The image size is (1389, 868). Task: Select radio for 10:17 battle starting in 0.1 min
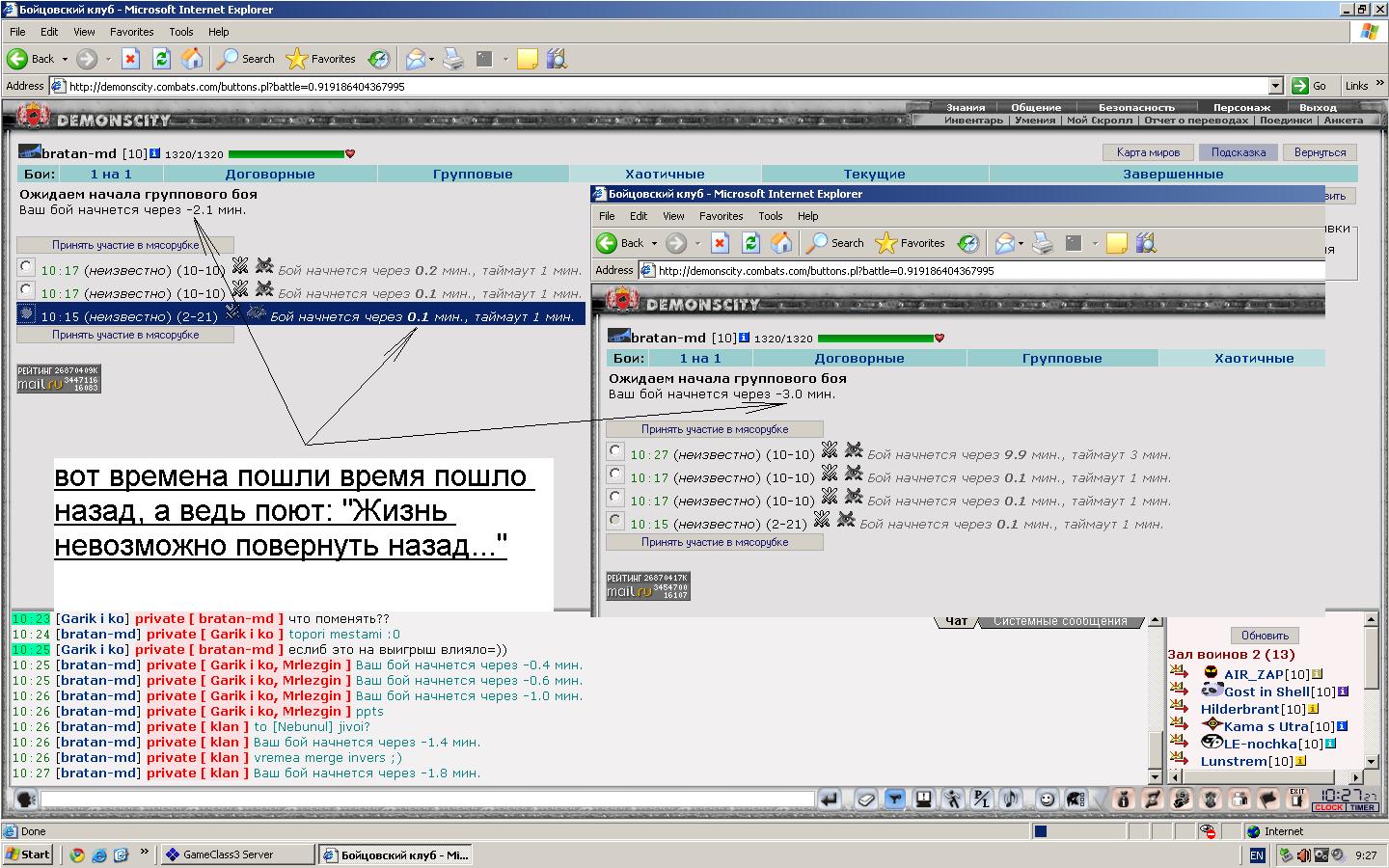(26, 289)
